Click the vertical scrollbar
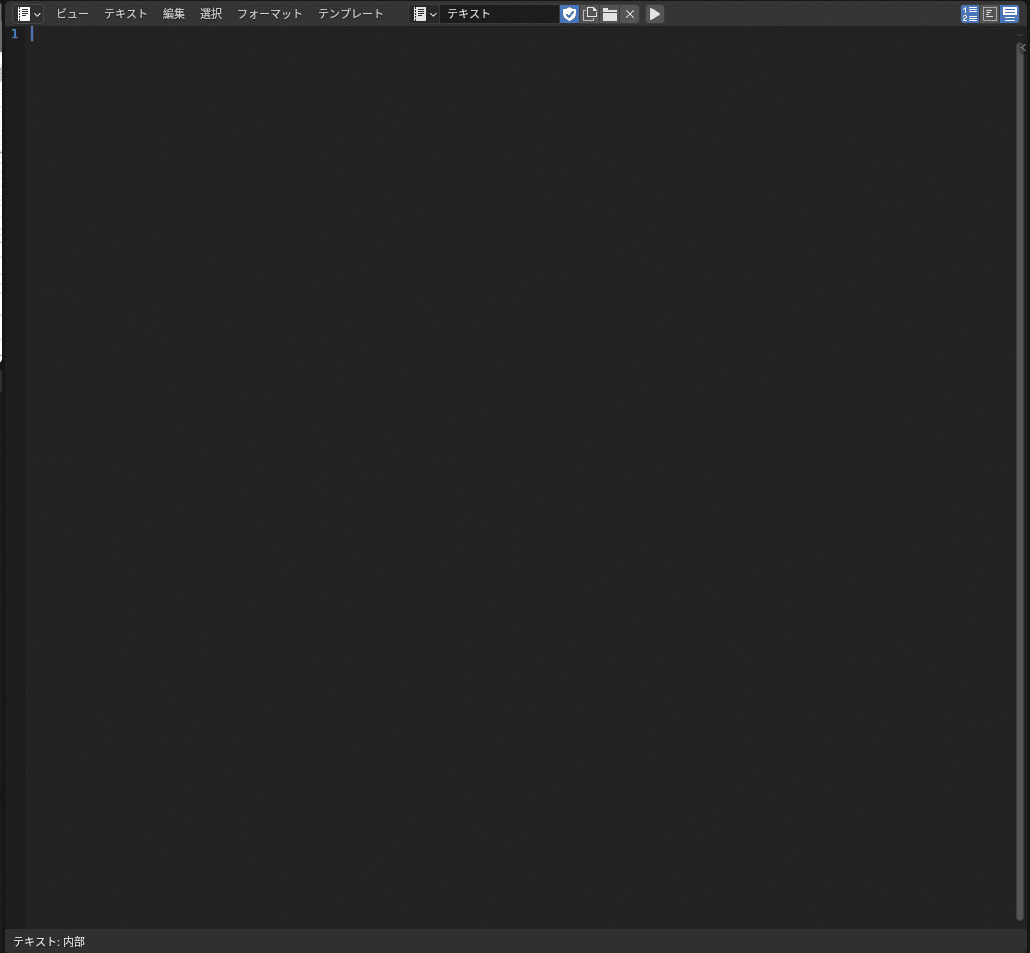The width and height of the screenshot is (1030, 953). point(1019,481)
